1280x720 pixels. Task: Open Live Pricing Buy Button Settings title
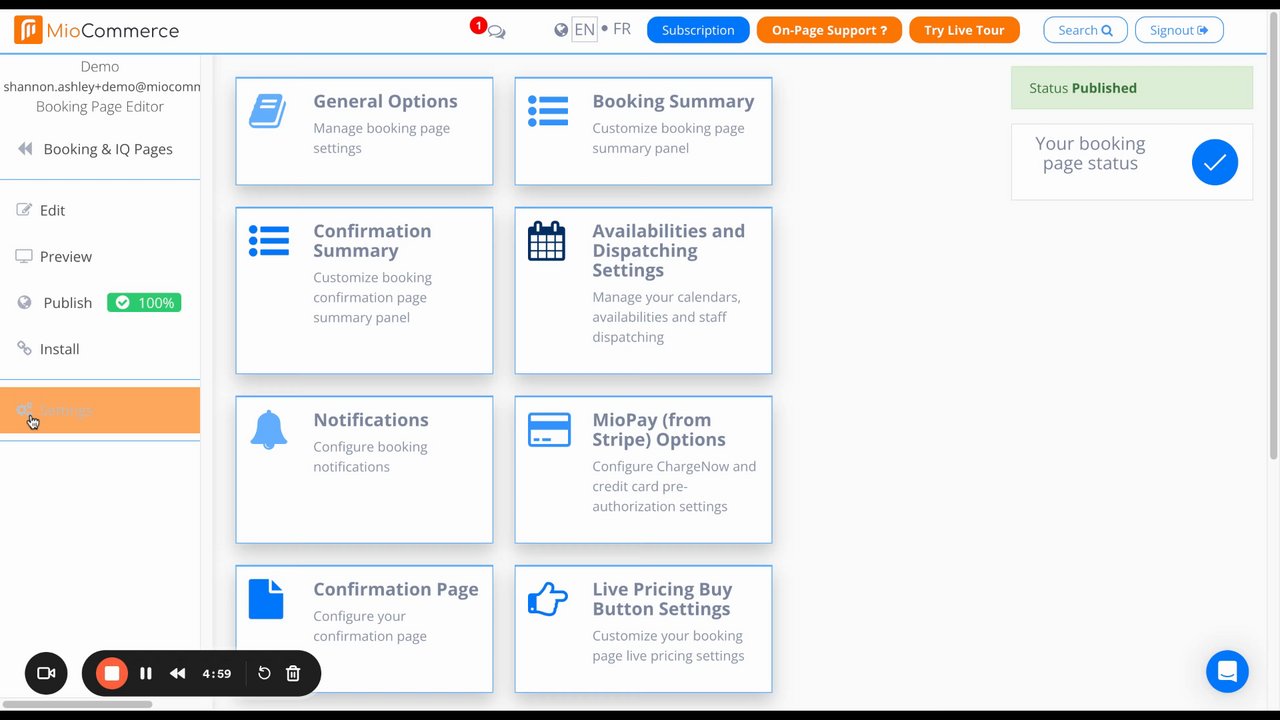(662, 599)
